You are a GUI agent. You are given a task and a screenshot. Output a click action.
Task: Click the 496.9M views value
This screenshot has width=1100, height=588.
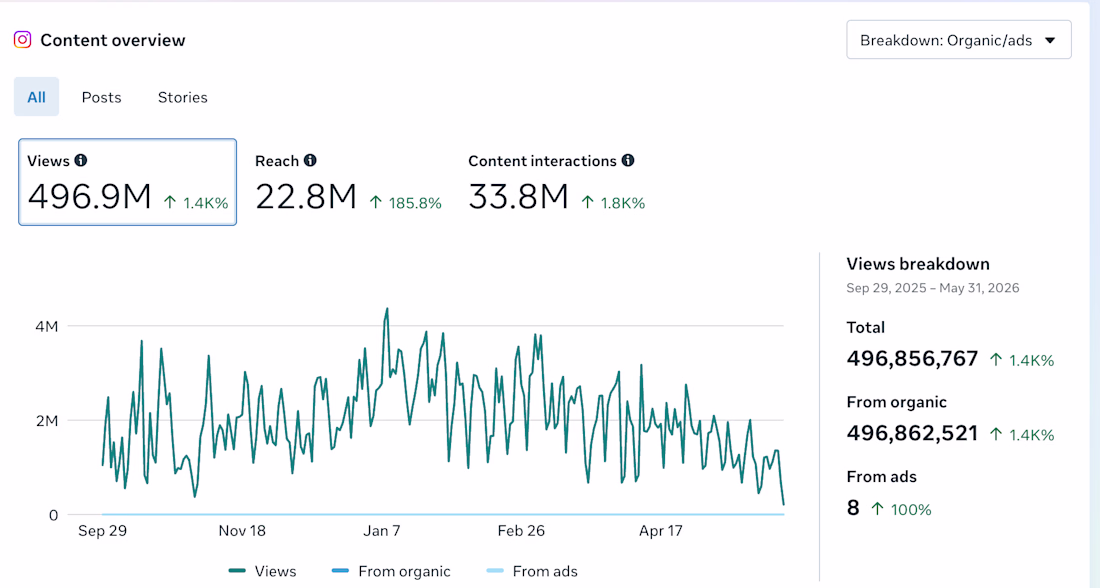point(89,196)
